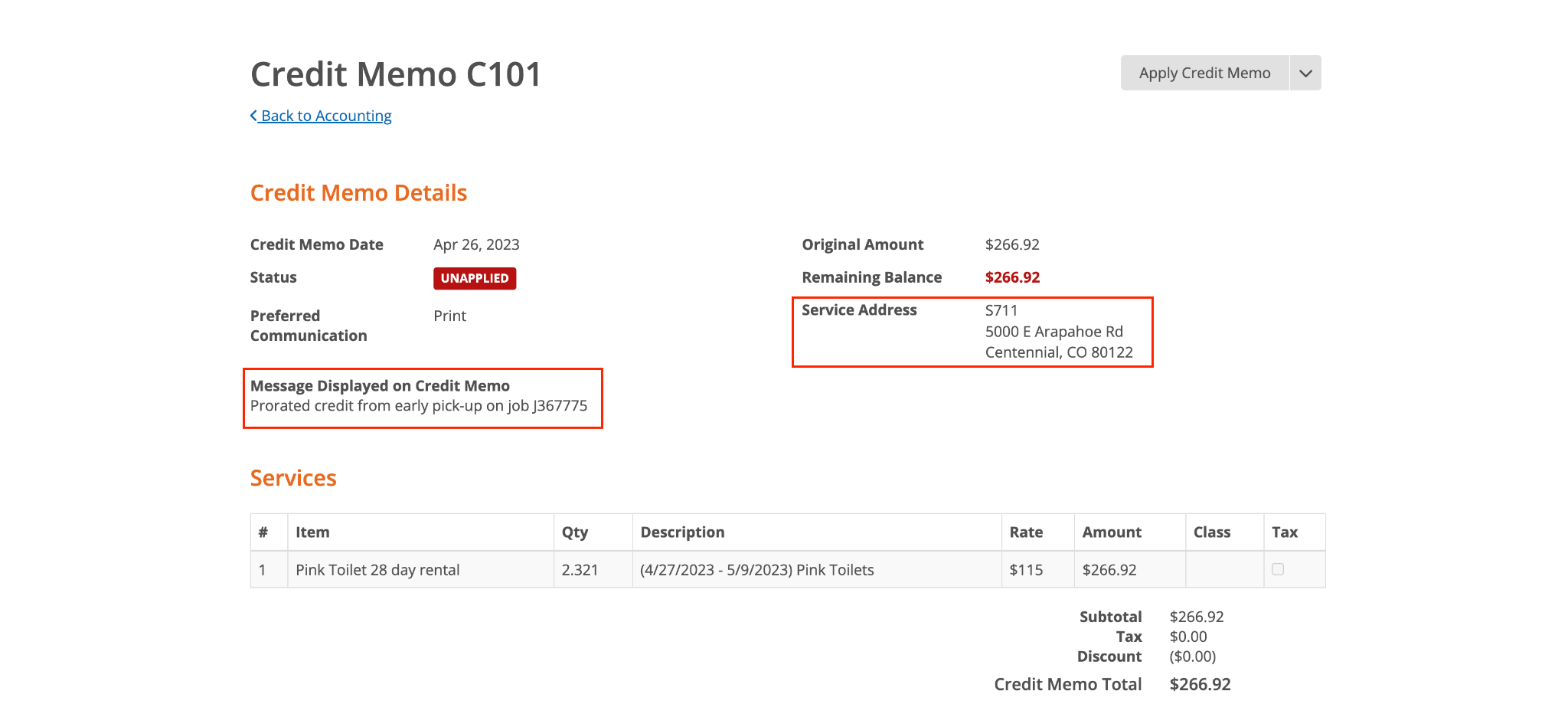Click the Credit Memo Total amount

1200,684
